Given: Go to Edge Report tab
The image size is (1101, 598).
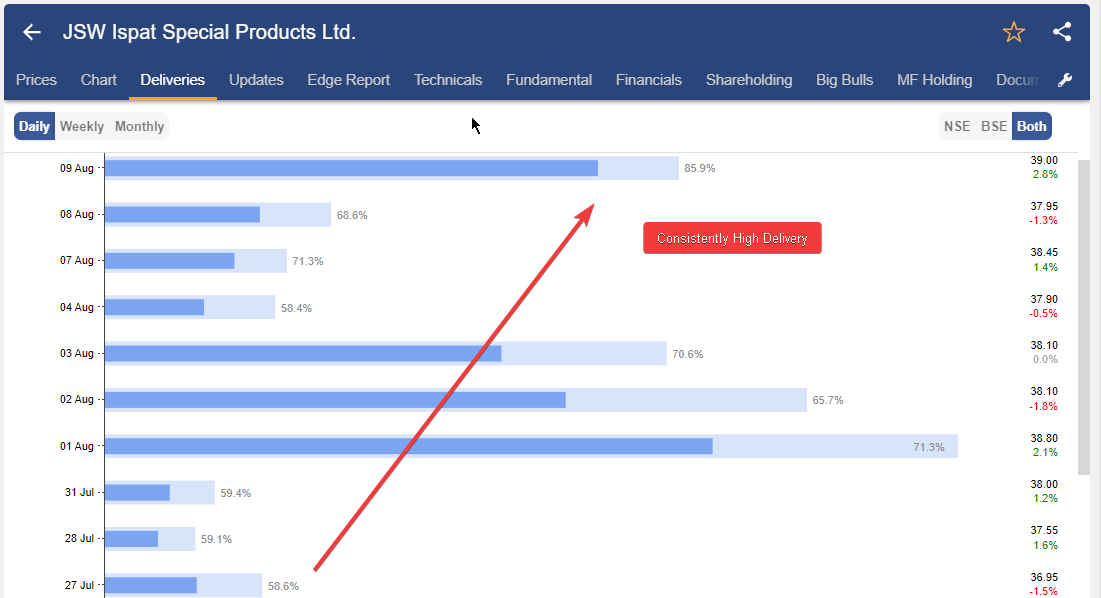Looking at the screenshot, I should [x=348, y=80].
